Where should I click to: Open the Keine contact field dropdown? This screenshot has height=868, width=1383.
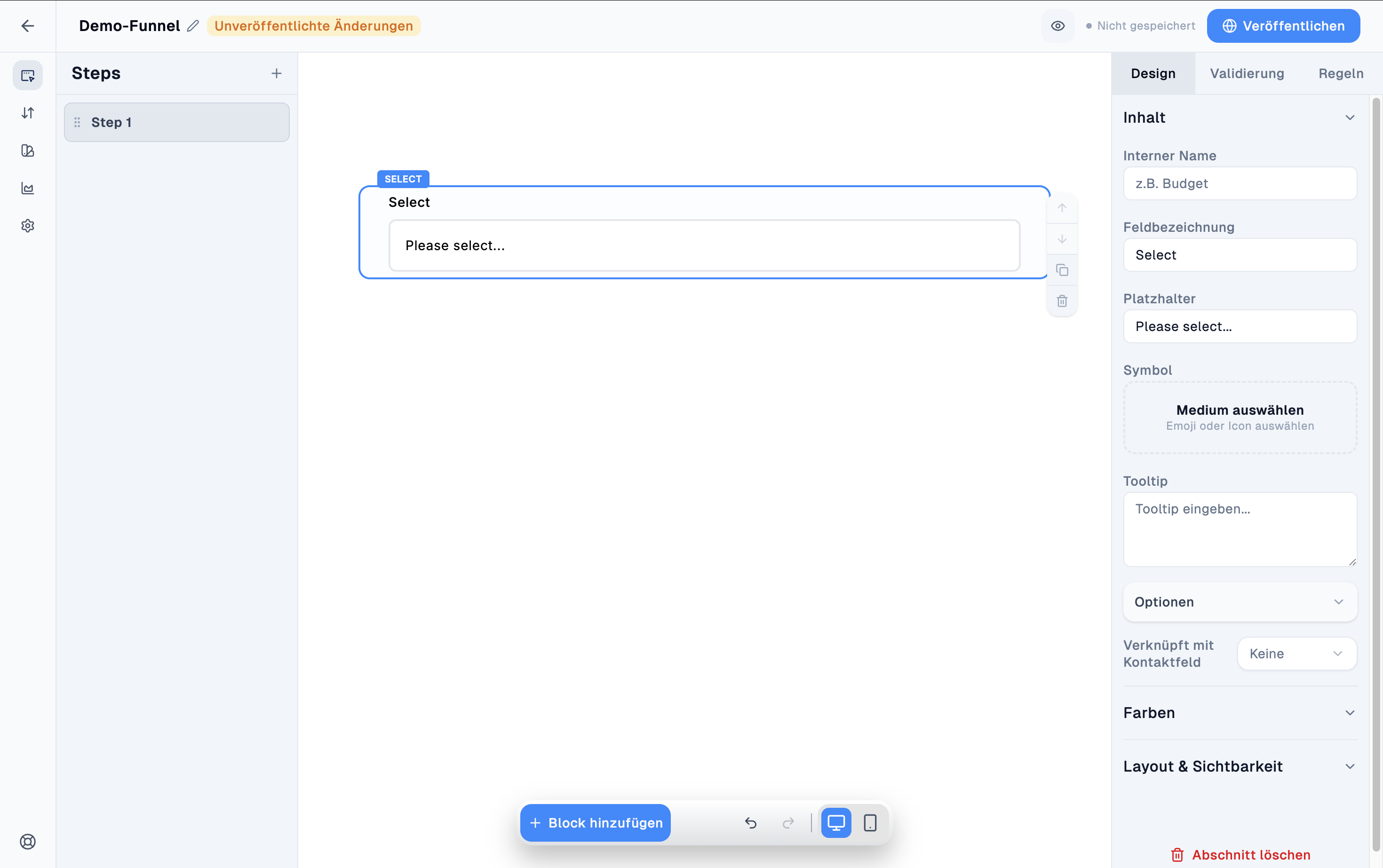click(1297, 653)
